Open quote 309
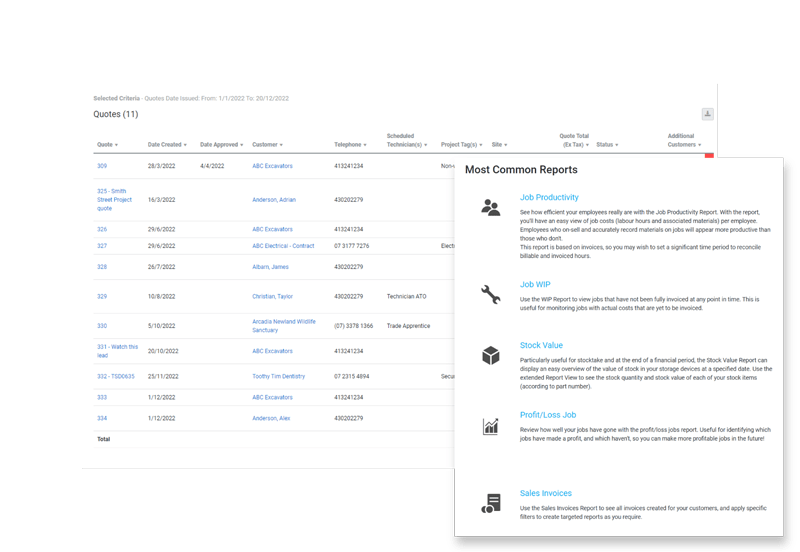Viewport: 800px width, 552px height. [x=102, y=166]
